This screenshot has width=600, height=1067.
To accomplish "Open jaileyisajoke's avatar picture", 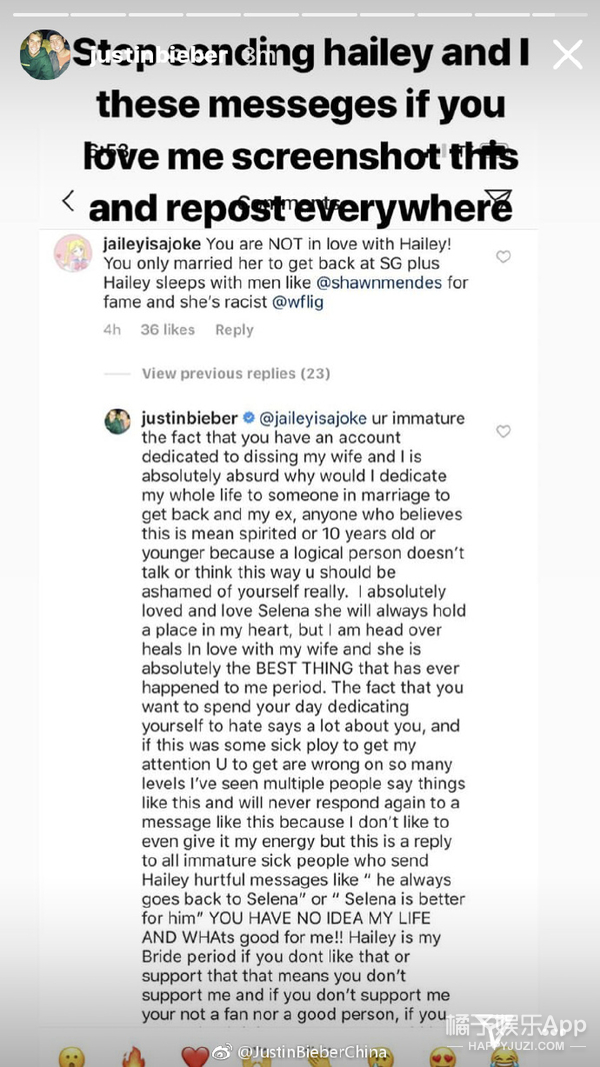I will click(x=72, y=253).
